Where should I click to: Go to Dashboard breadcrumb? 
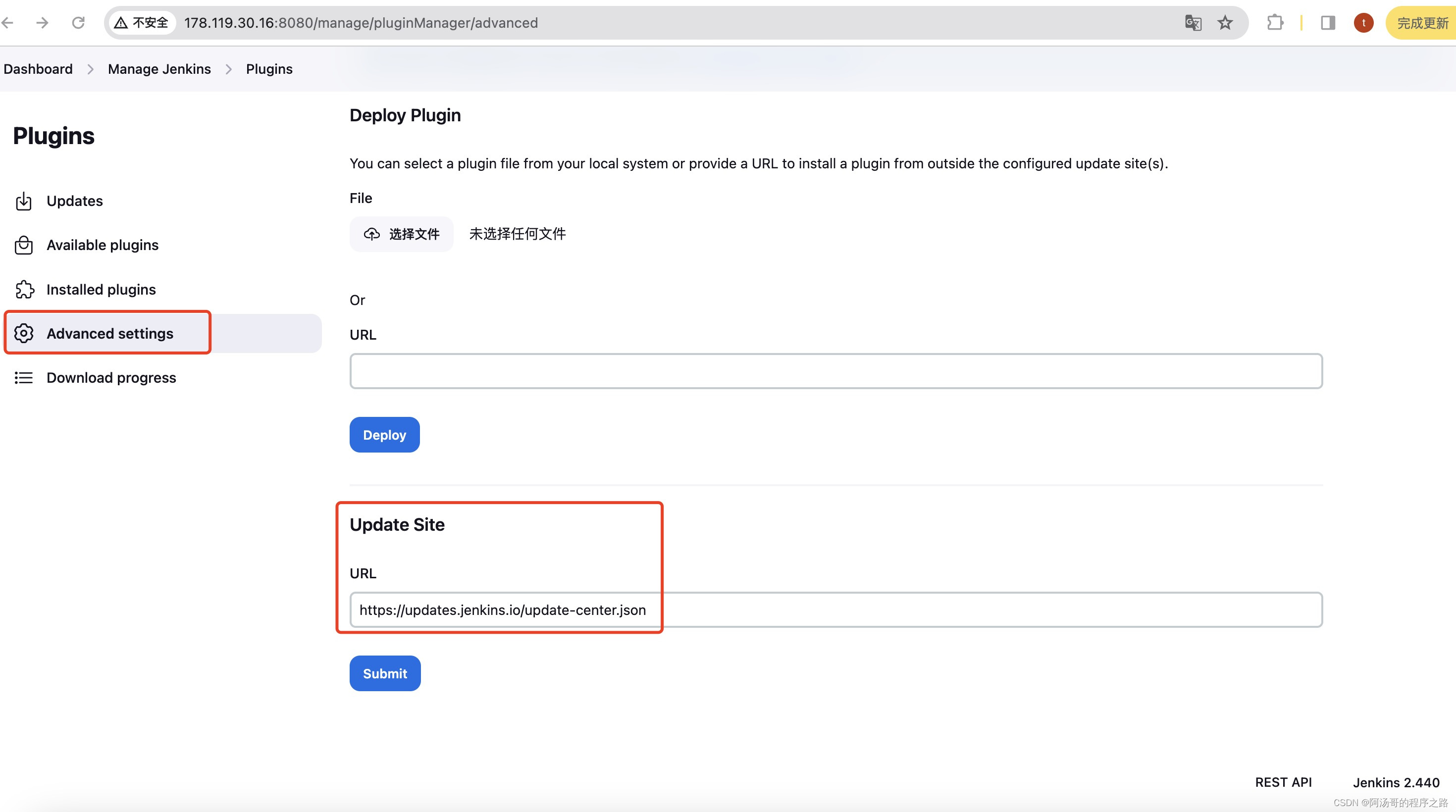point(38,69)
